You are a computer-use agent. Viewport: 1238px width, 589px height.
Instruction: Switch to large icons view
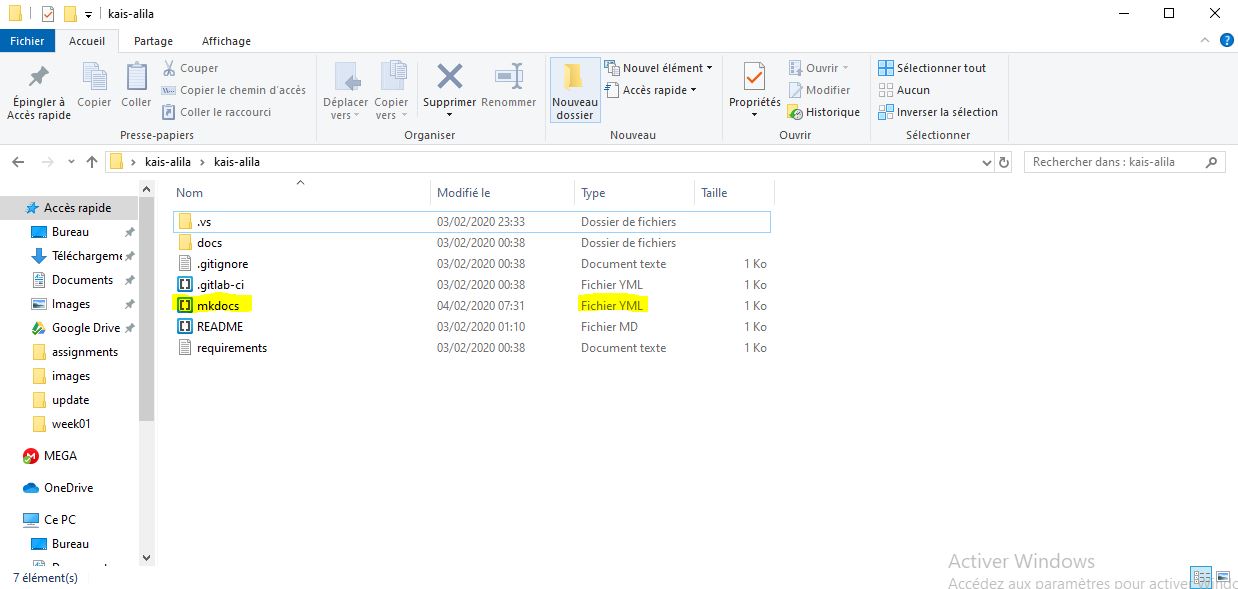point(1223,577)
